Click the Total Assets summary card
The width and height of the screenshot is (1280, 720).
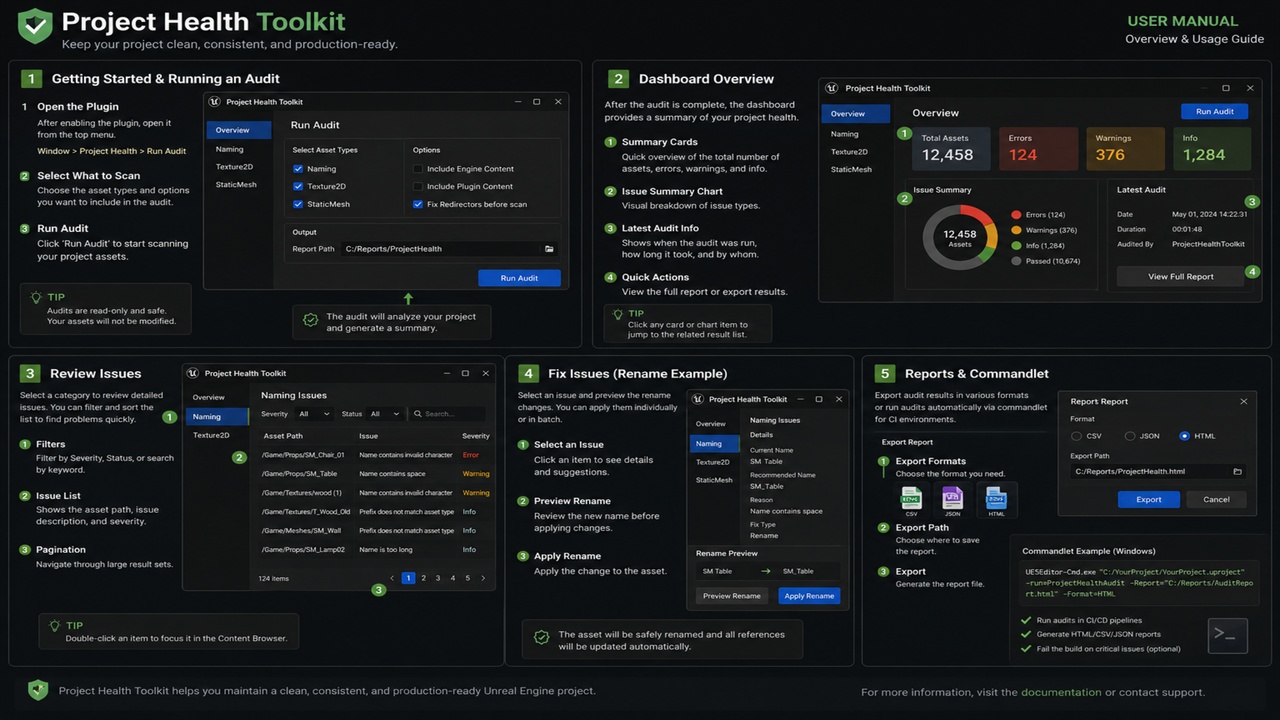click(x=950, y=148)
